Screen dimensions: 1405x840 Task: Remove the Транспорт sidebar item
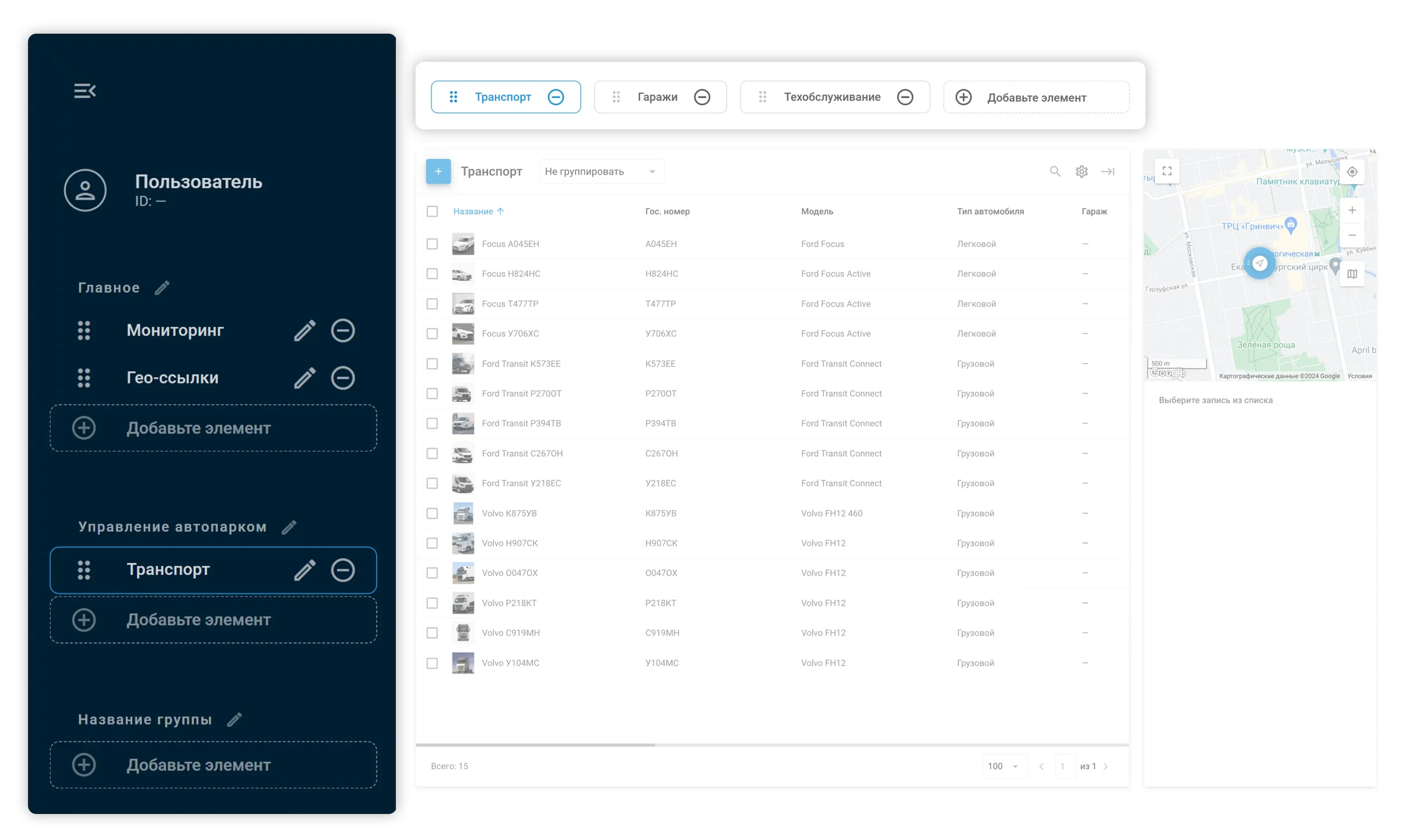coord(343,570)
